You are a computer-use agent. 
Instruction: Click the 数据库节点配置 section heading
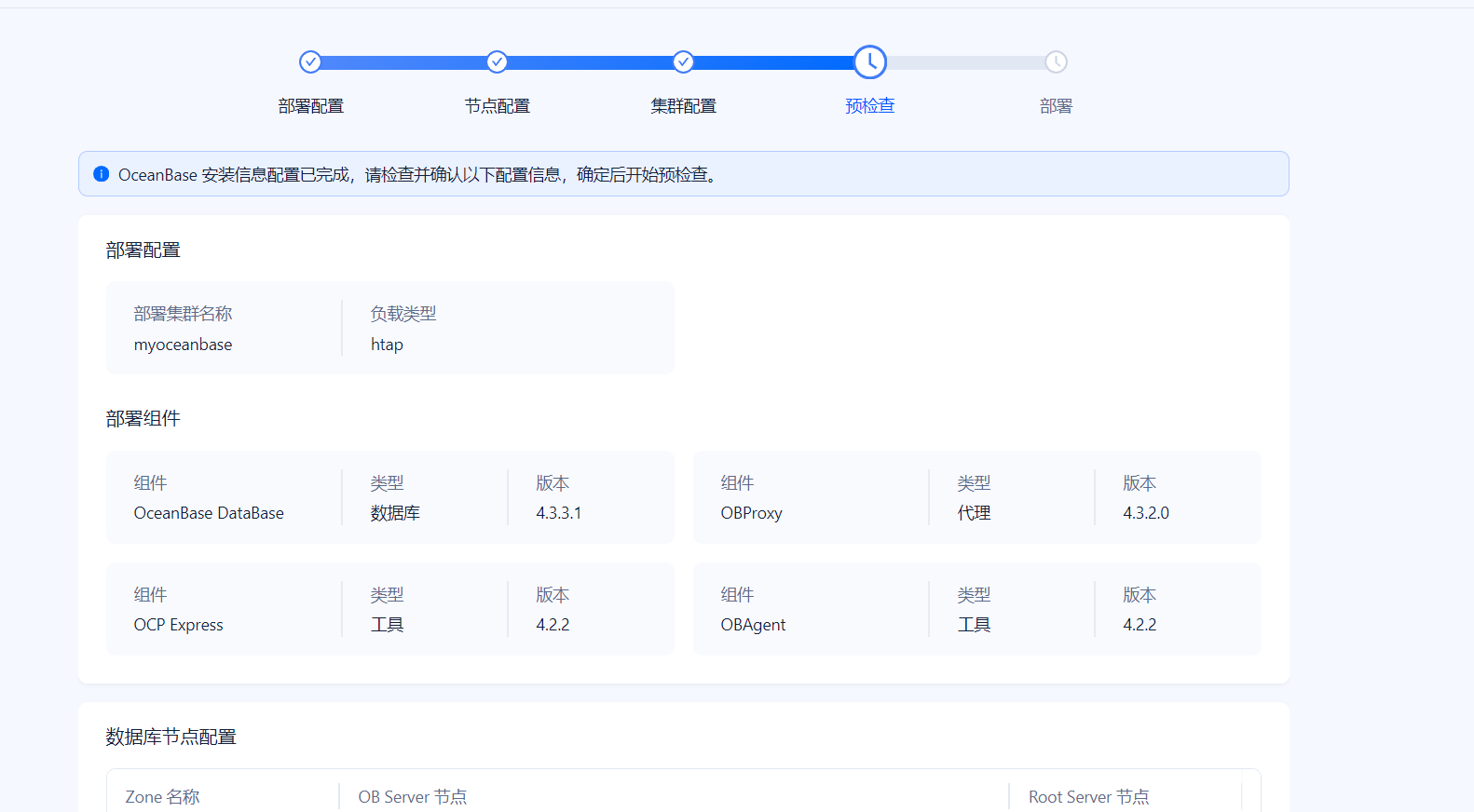pyautogui.click(x=171, y=738)
